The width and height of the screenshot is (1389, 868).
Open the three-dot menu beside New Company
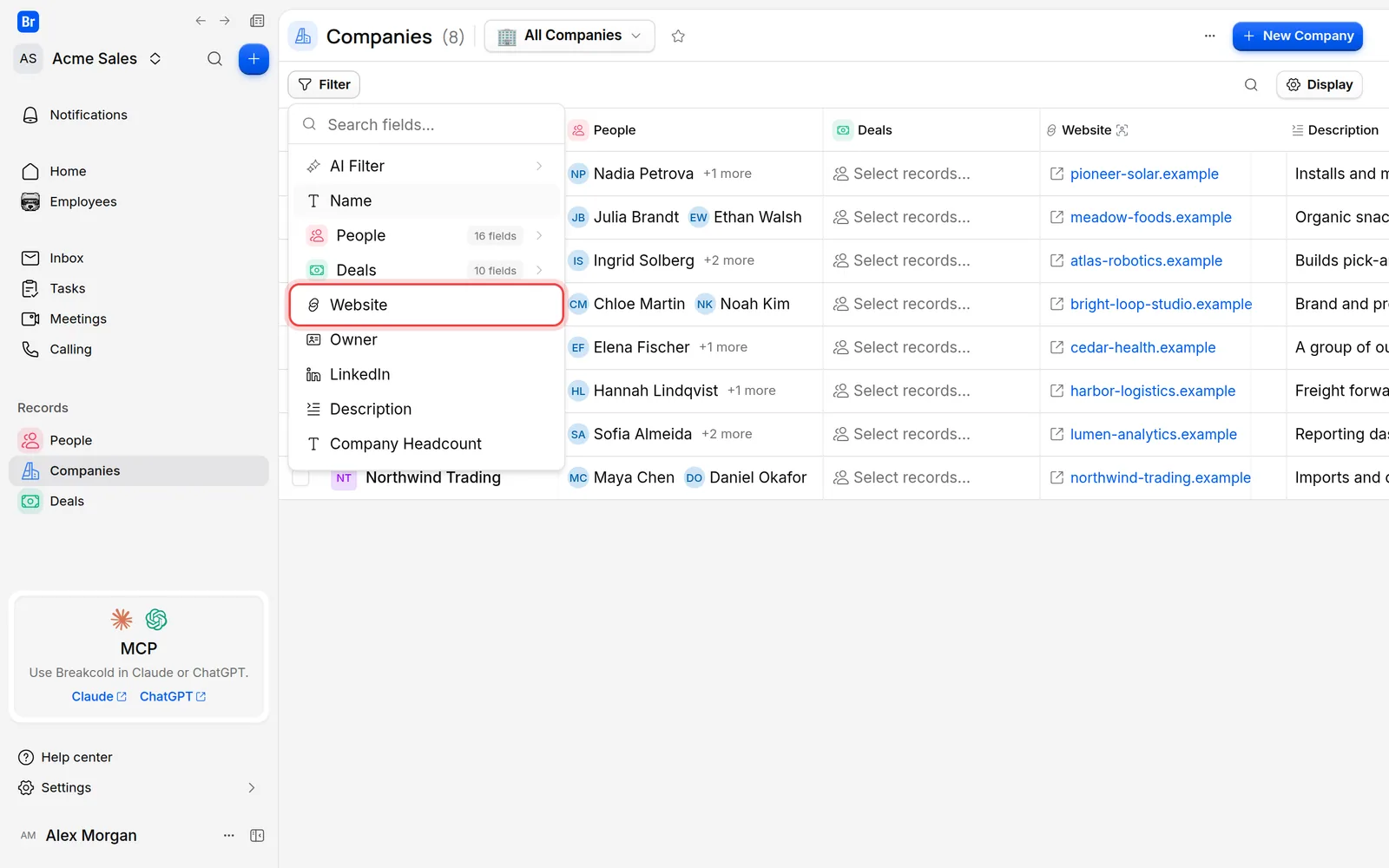click(x=1209, y=36)
